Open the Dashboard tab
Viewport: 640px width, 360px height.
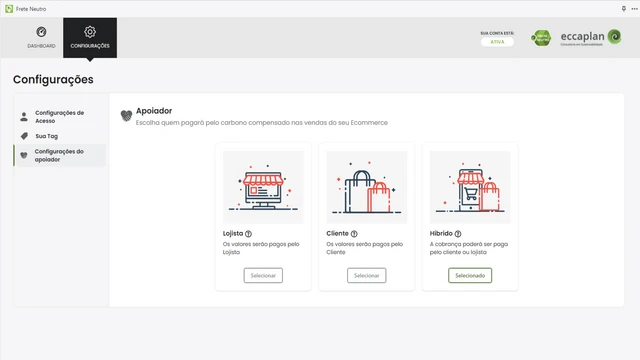[x=41, y=38]
